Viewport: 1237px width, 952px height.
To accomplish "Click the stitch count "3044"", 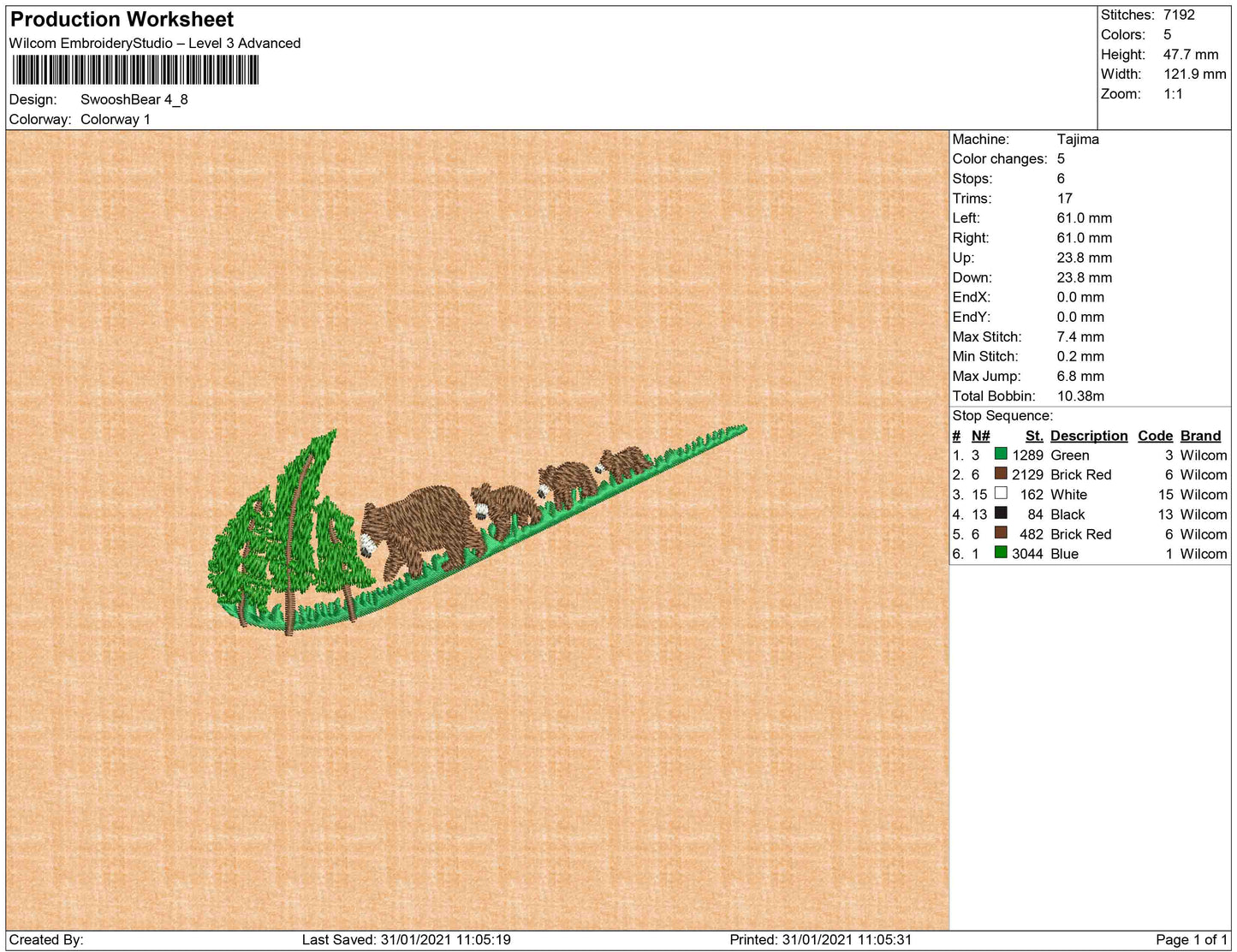I will [1028, 553].
